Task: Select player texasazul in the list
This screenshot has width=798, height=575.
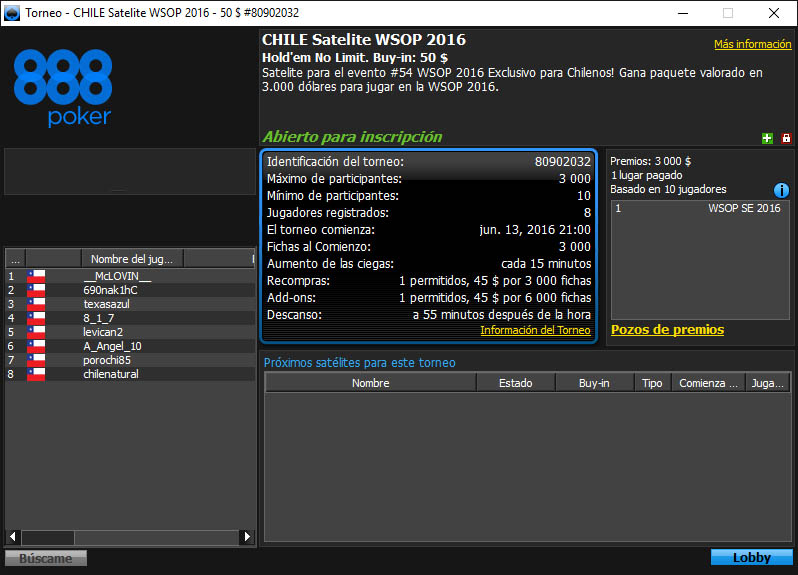Action: pos(106,304)
